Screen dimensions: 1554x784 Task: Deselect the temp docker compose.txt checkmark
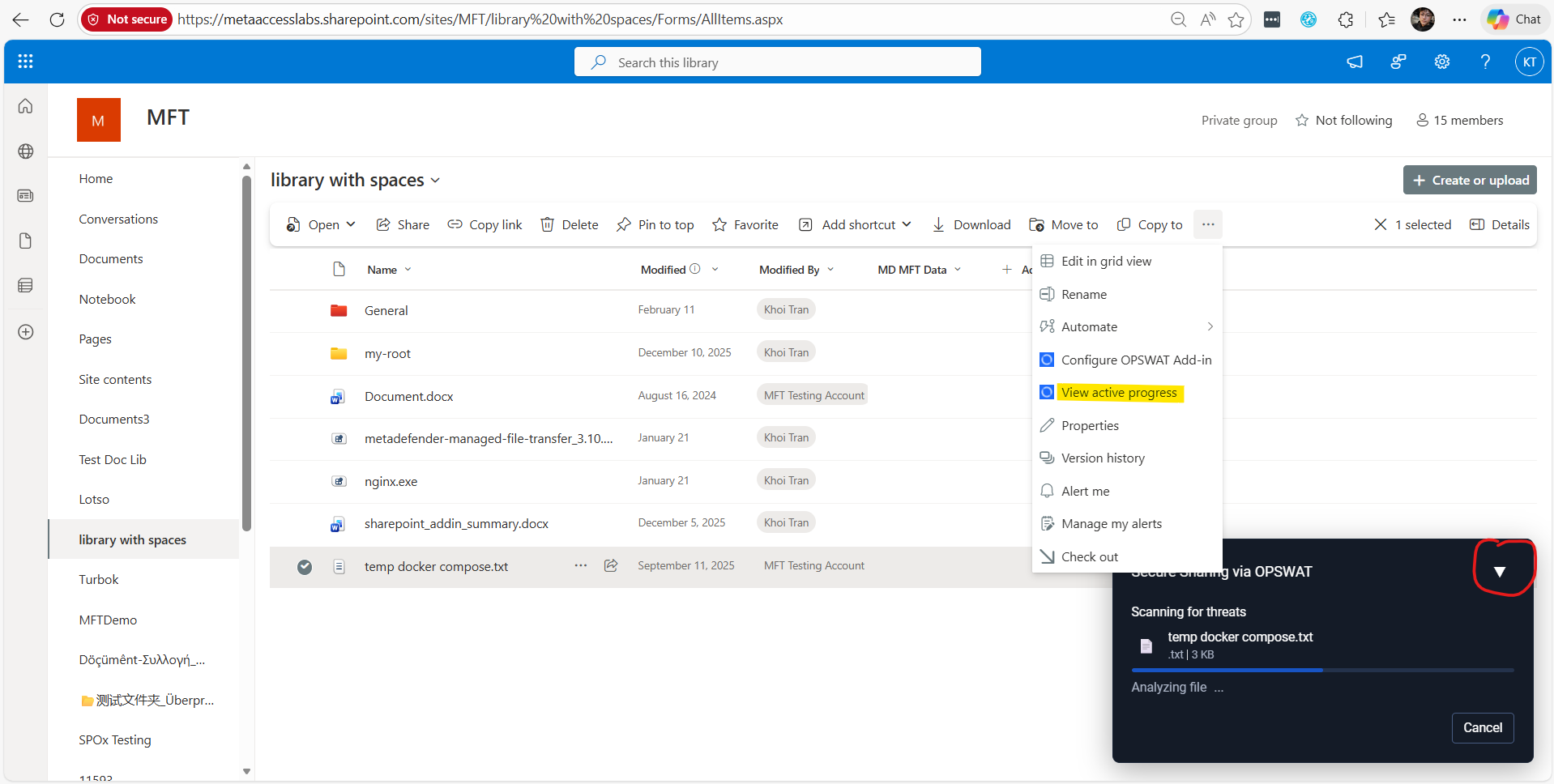[x=305, y=567]
